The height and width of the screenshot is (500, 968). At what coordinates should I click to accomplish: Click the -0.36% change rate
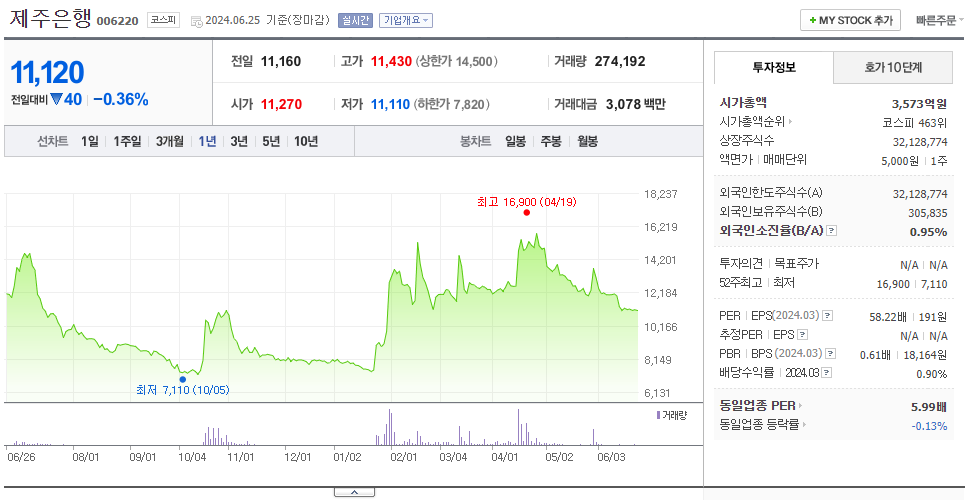[x=121, y=99]
